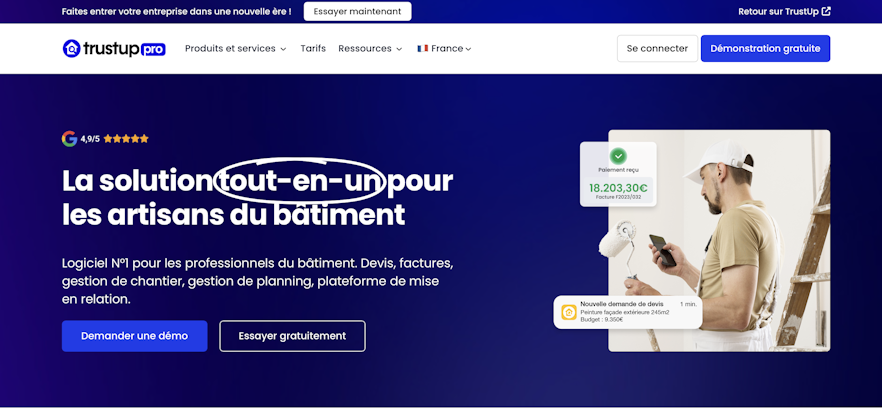
Task: Click the French flag icon
Action: pos(422,48)
